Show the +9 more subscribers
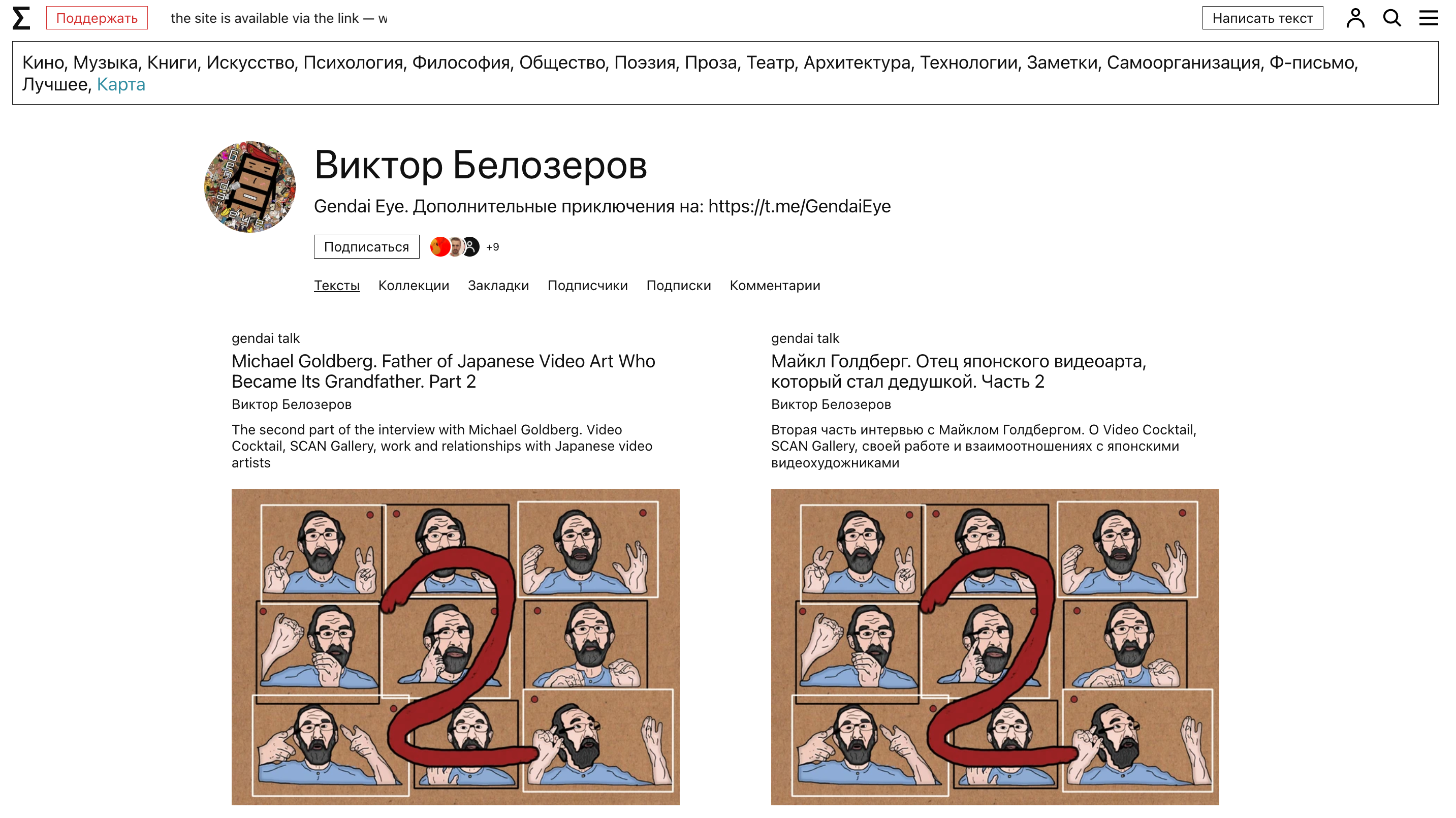The image size is (1456, 818). pyautogui.click(x=492, y=246)
